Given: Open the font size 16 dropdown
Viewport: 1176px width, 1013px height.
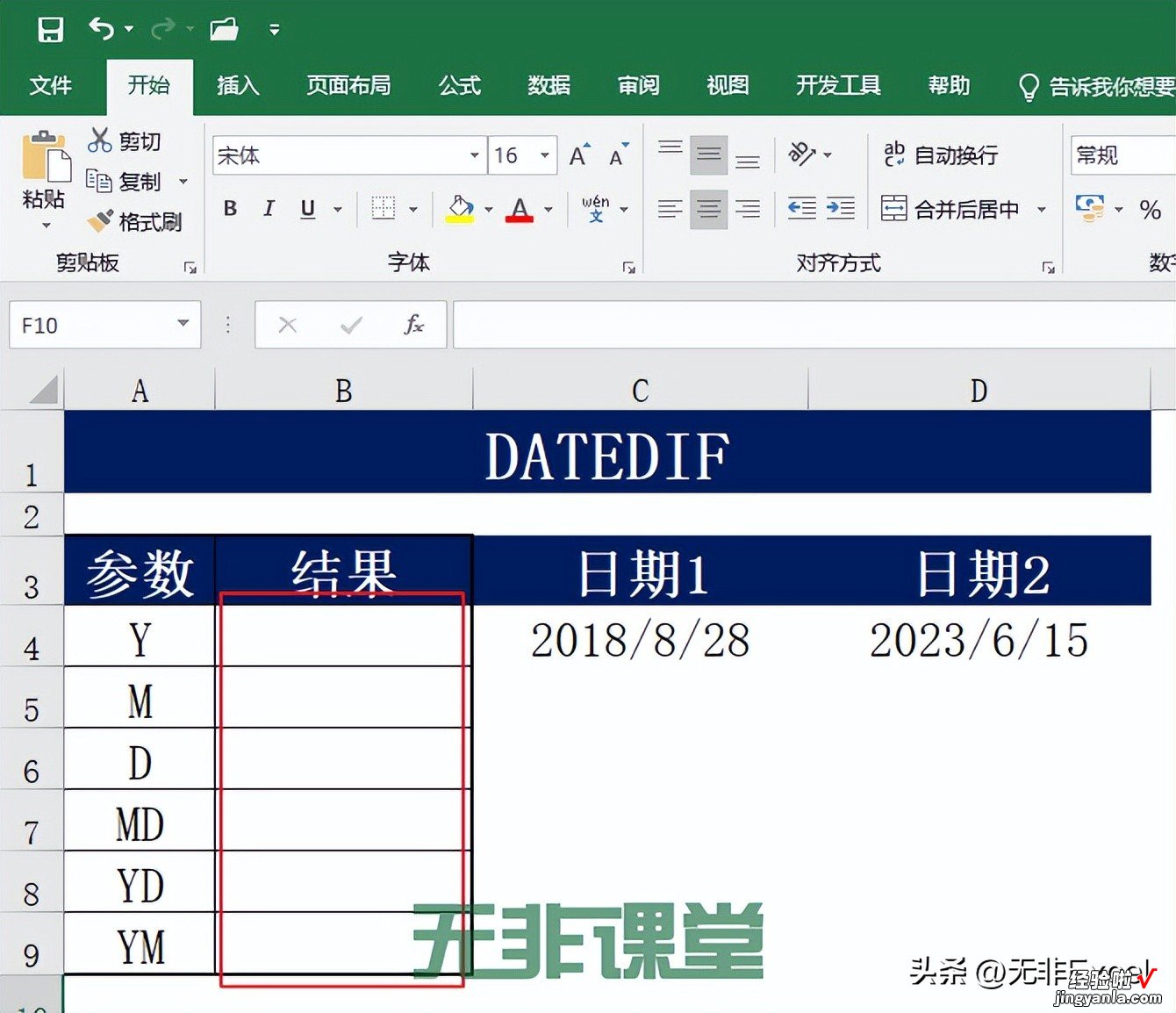Looking at the screenshot, I should [545, 155].
